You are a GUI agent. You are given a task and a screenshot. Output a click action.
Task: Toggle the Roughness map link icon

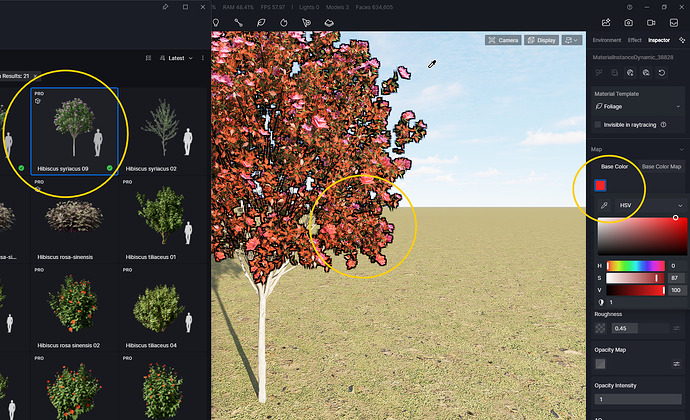click(676, 328)
